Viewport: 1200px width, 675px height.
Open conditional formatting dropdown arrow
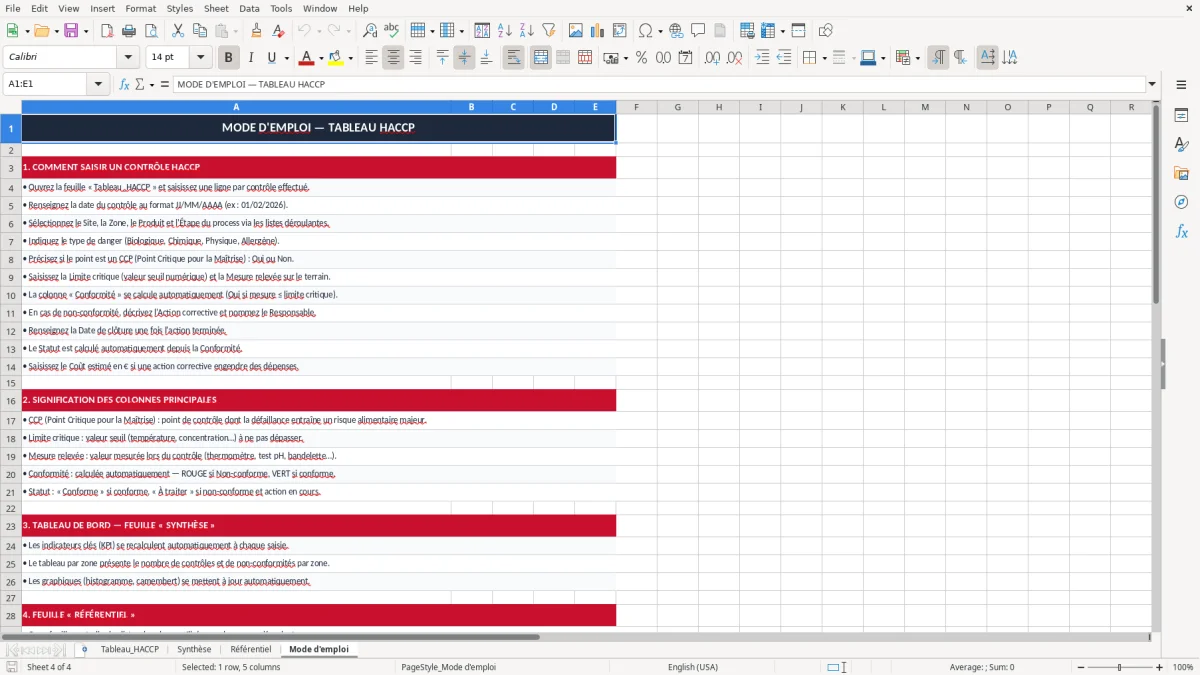[x=917, y=58]
